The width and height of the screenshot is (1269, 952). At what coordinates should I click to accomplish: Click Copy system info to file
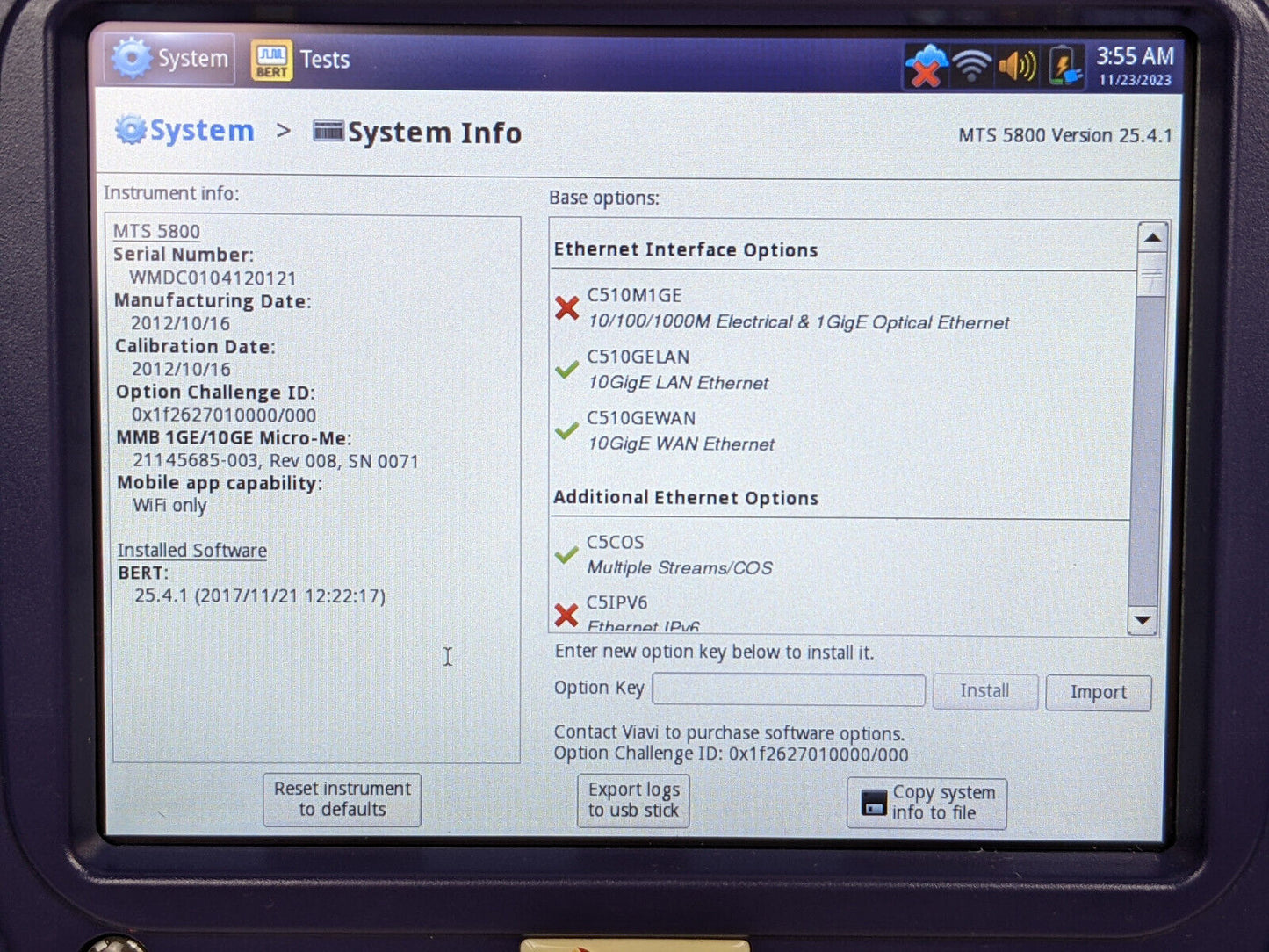pyautogui.click(x=927, y=803)
